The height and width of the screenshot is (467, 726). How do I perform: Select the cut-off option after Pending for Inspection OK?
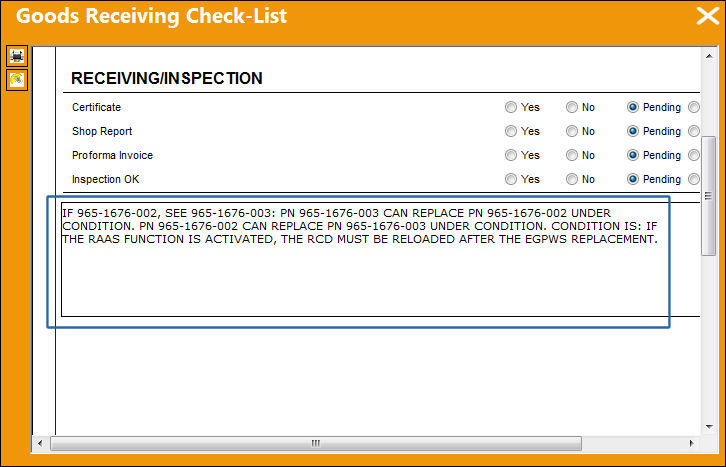tap(694, 180)
